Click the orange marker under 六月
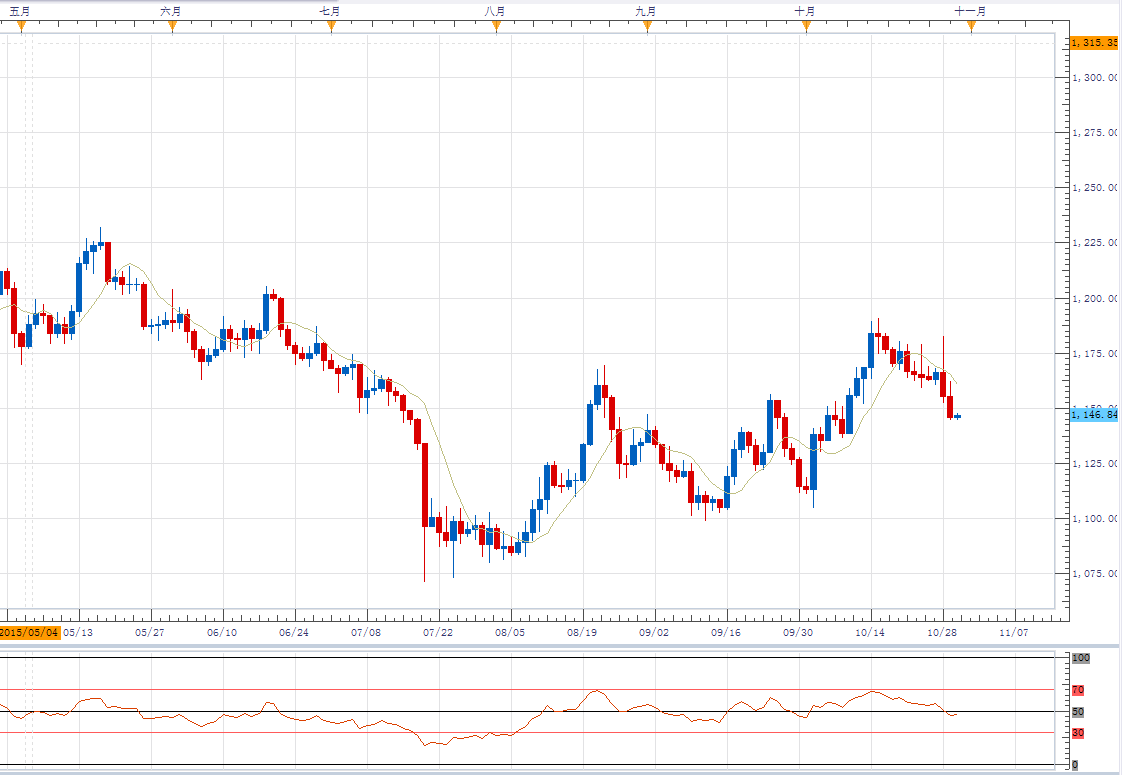1122x775 pixels. pos(172,26)
